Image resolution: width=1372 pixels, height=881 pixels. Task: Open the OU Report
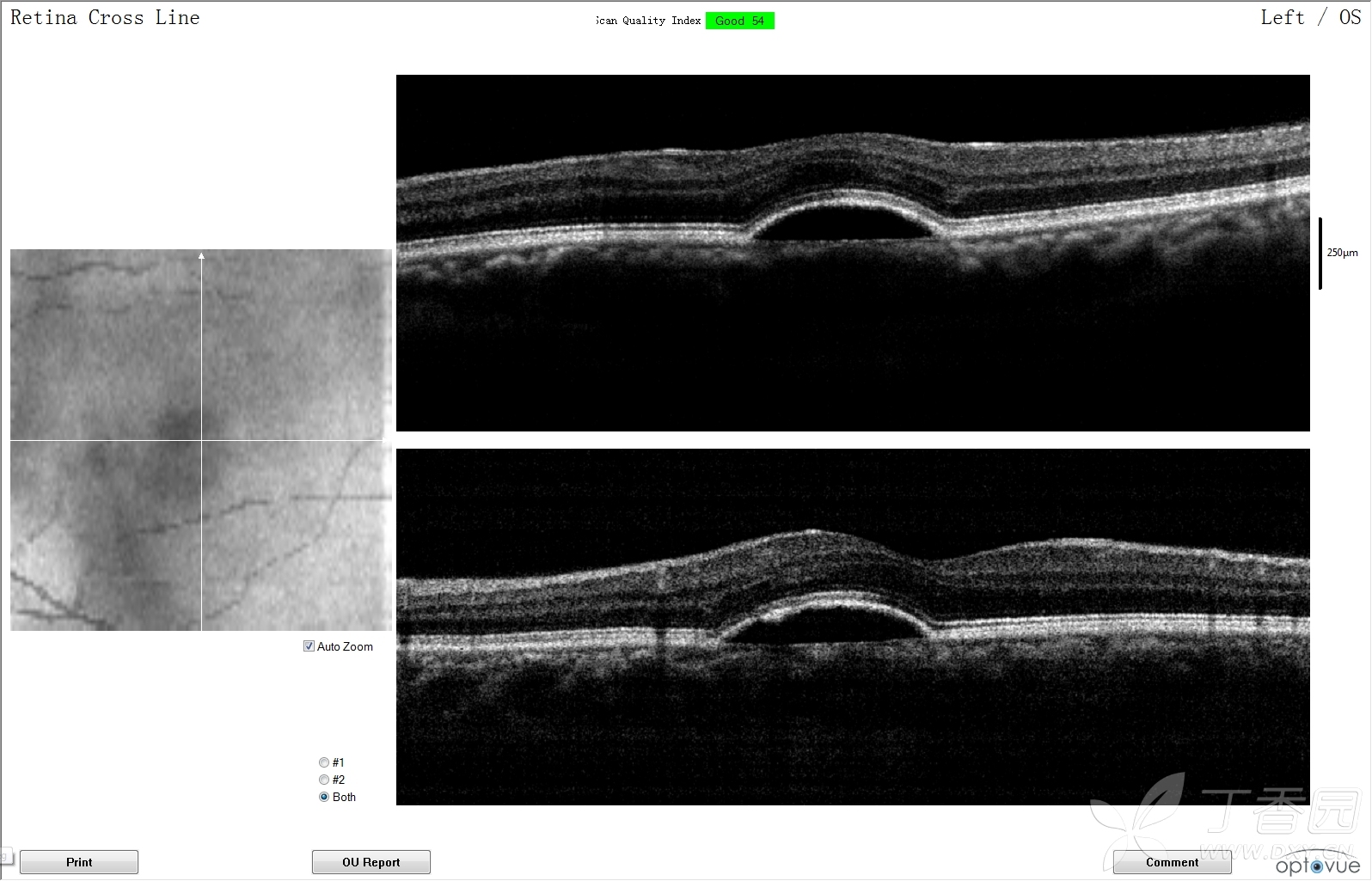(x=371, y=862)
